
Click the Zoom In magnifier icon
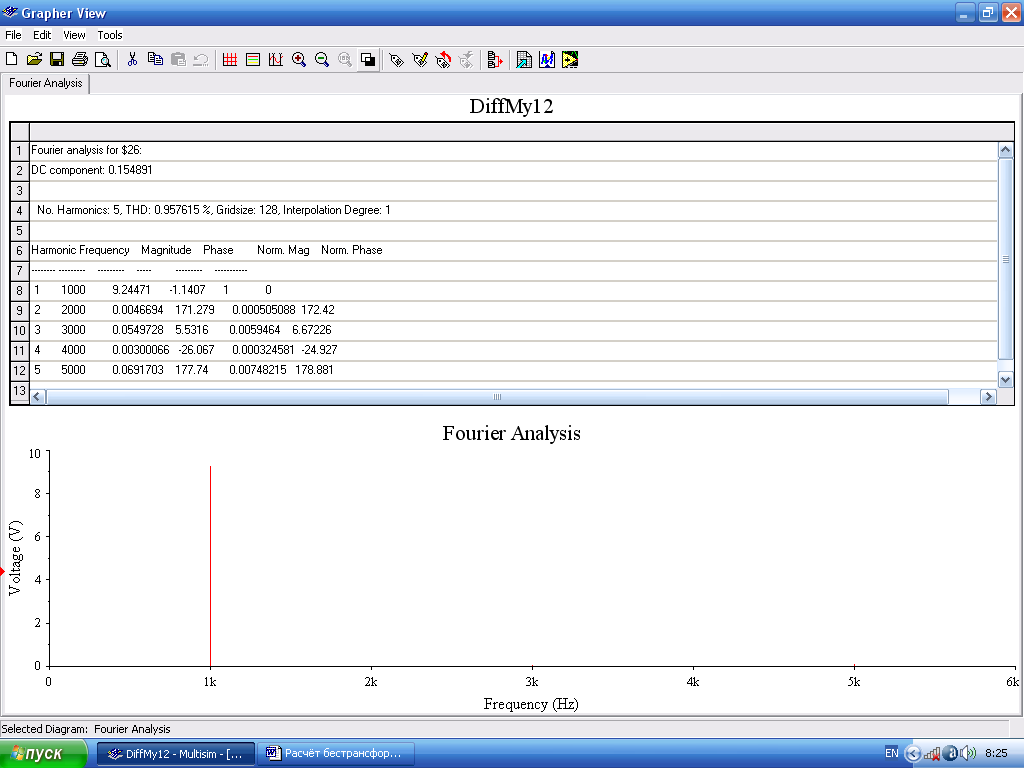point(299,60)
